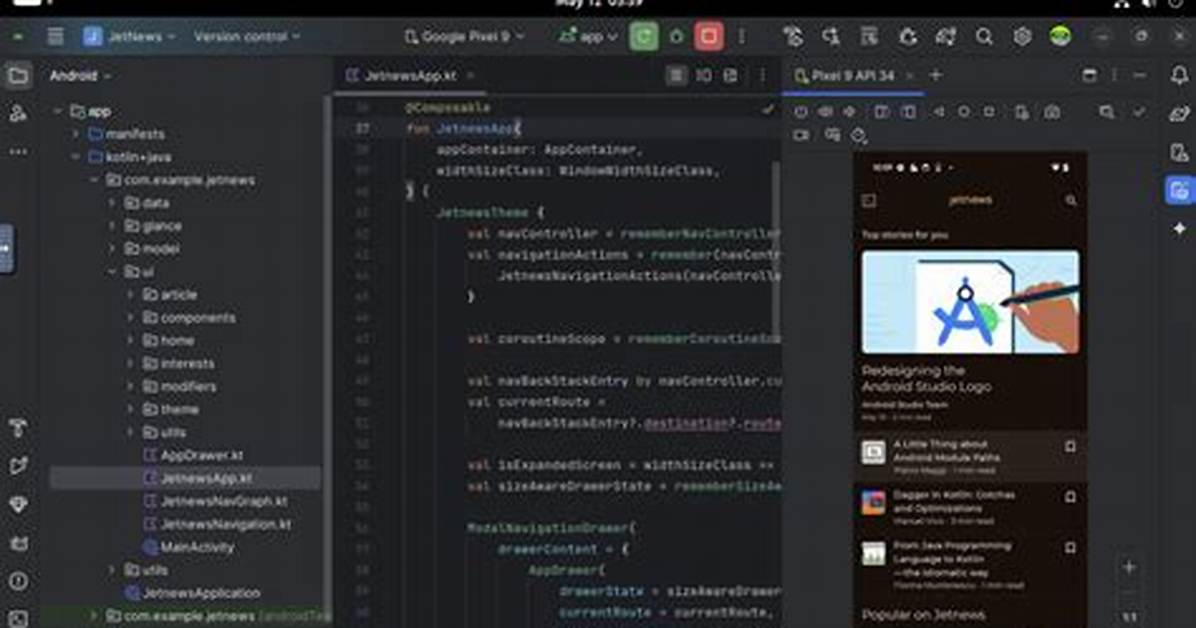Switch editor to Code-only view
The width and height of the screenshot is (1196, 628).
click(x=676, y=75)
